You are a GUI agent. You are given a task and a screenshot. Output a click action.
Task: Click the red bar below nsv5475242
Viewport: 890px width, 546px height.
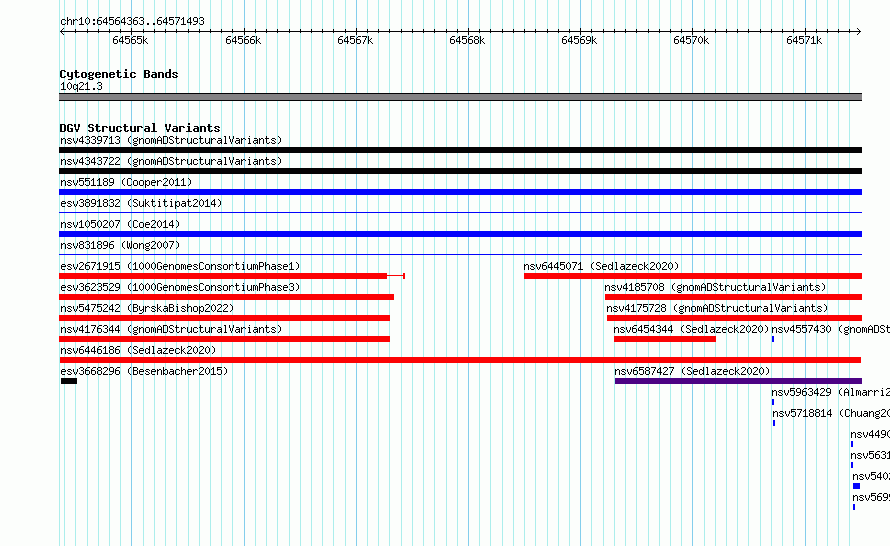pyautogui.click(x=224, y=318)
